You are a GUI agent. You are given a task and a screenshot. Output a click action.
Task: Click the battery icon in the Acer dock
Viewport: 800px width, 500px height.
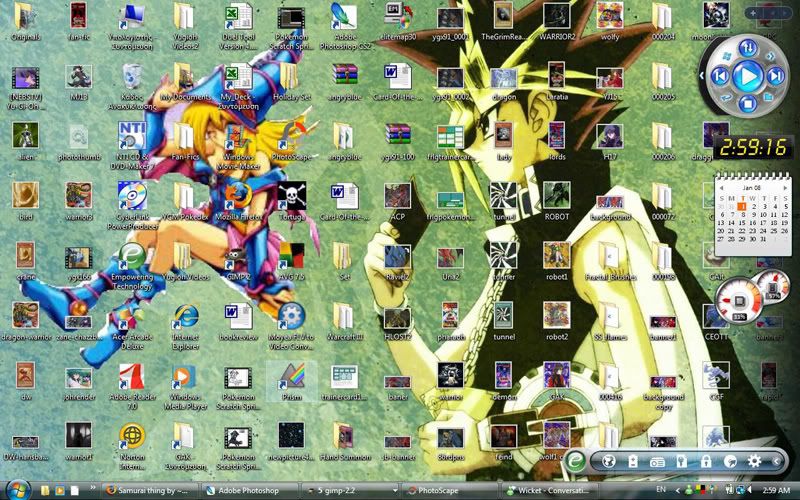(x=633, y=462)
